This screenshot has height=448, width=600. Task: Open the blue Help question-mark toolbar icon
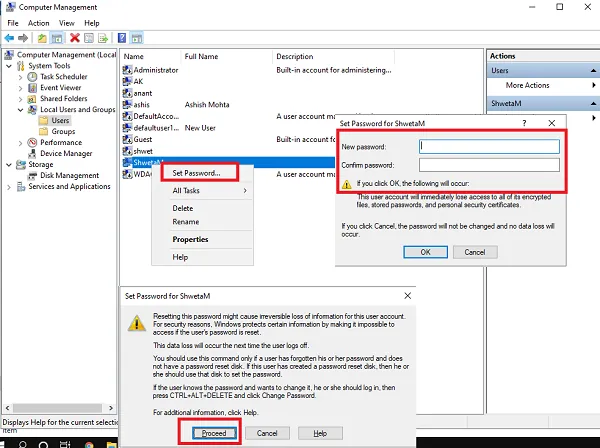coord(122,38)
